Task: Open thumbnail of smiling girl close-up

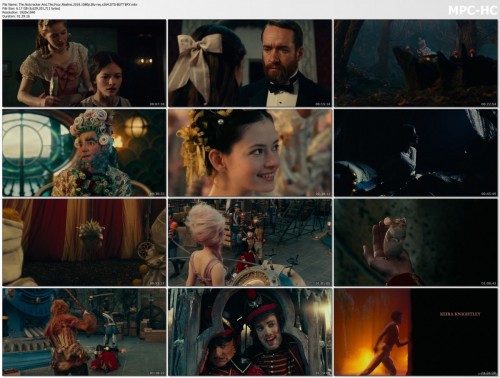Action: click(x=250, y=153)
